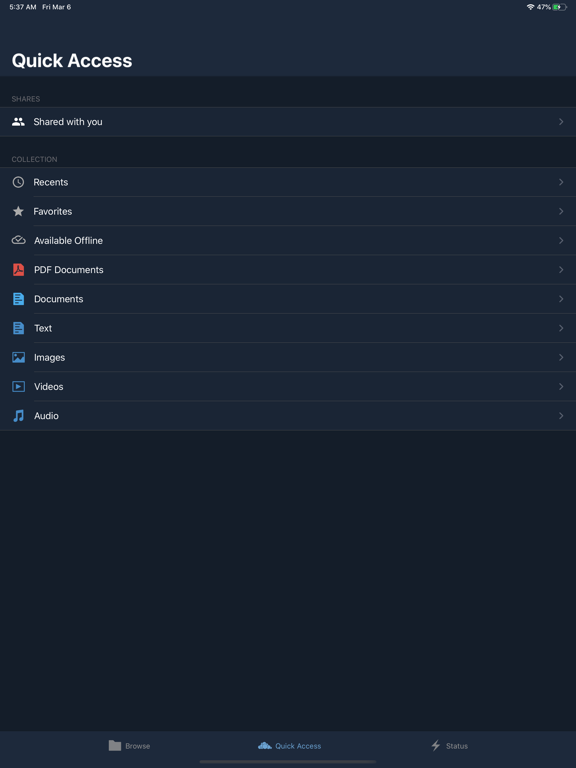The height and width of the screenshot is (768, 576).
Task: Open Recents via its chevron
Action: point(561,182)
